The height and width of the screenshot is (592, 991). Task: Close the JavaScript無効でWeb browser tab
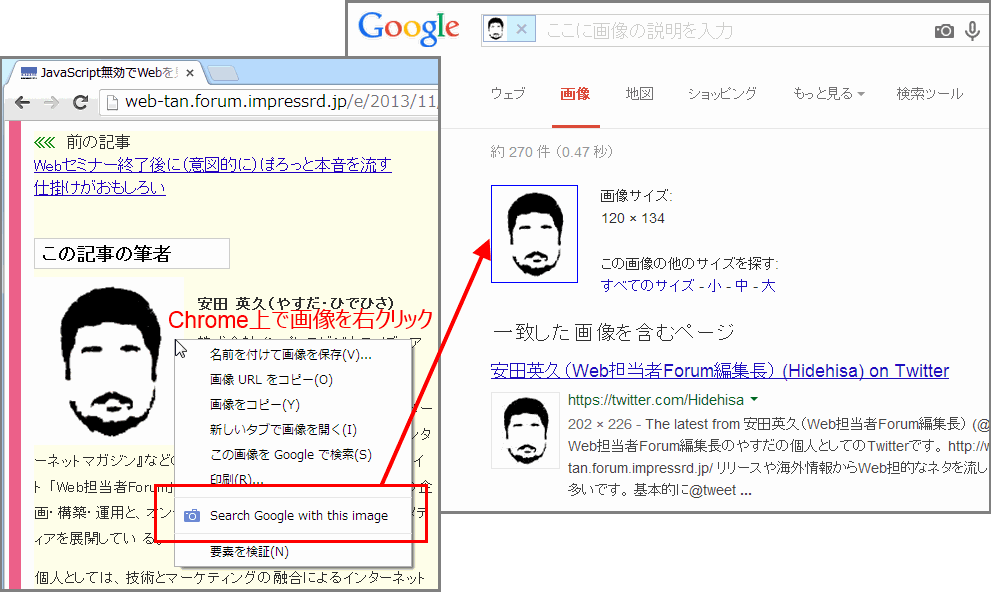190,72
